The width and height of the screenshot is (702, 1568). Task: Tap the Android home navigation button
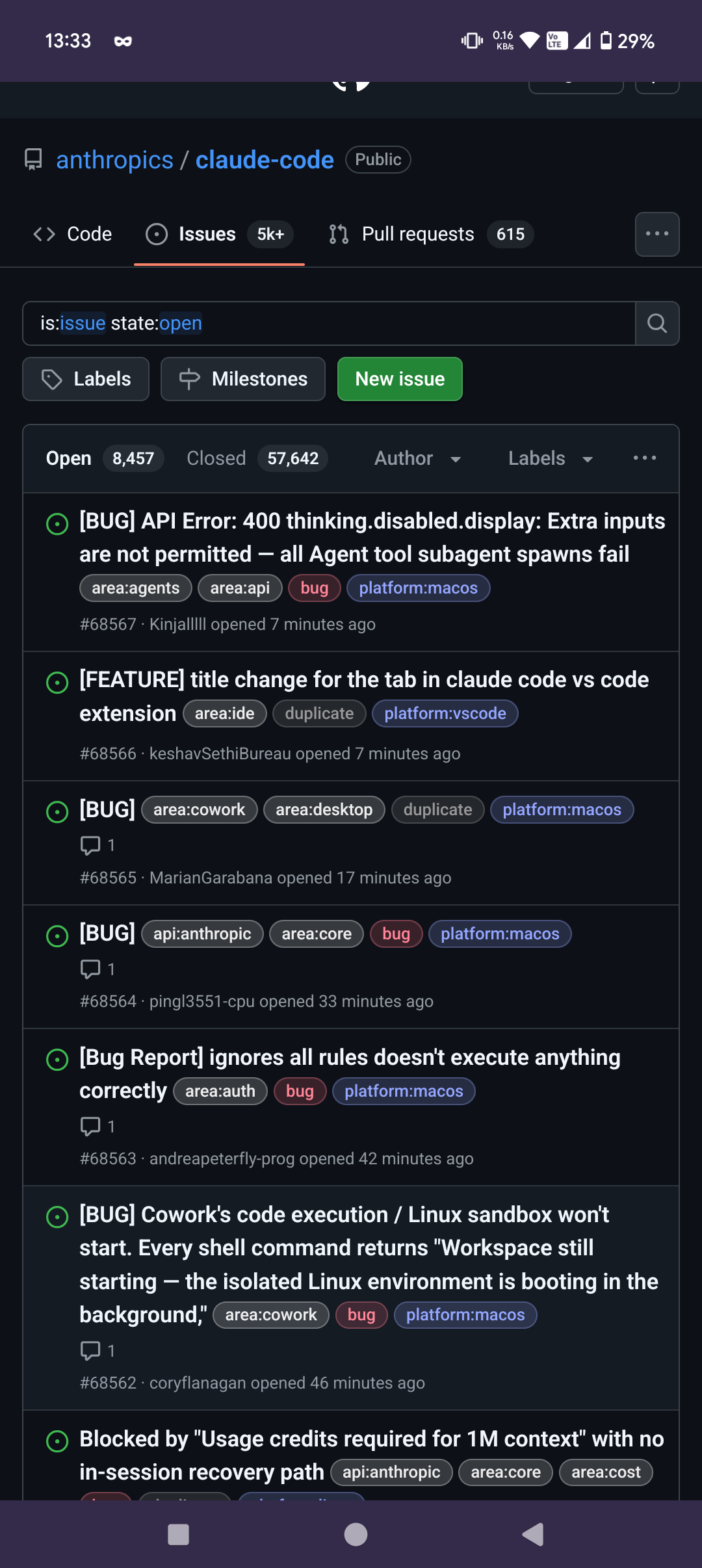[356, 1534]
